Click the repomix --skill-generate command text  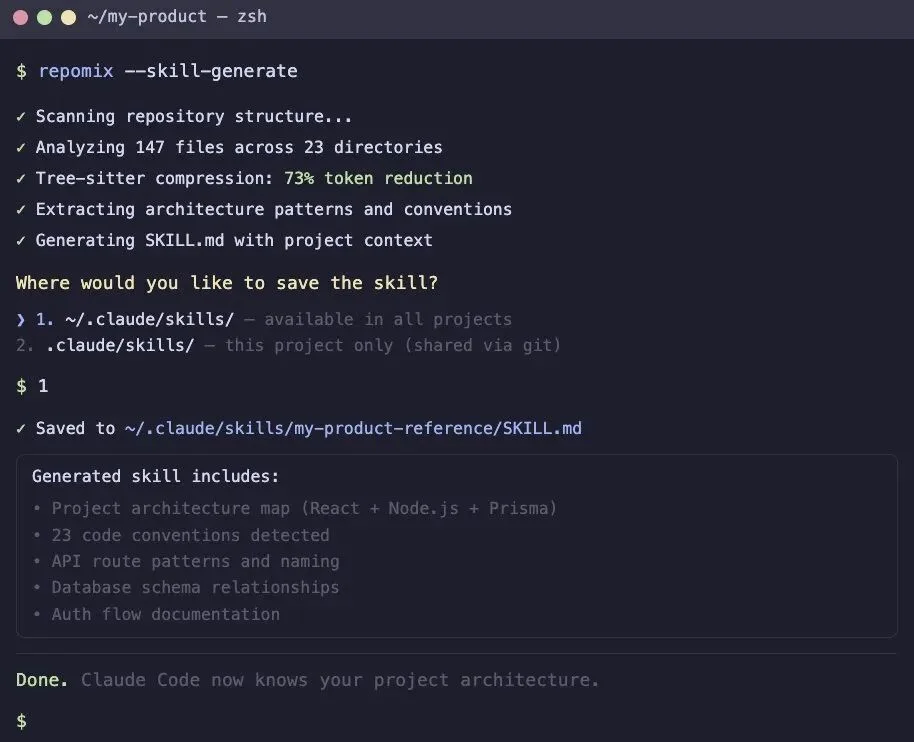(167, 71)
